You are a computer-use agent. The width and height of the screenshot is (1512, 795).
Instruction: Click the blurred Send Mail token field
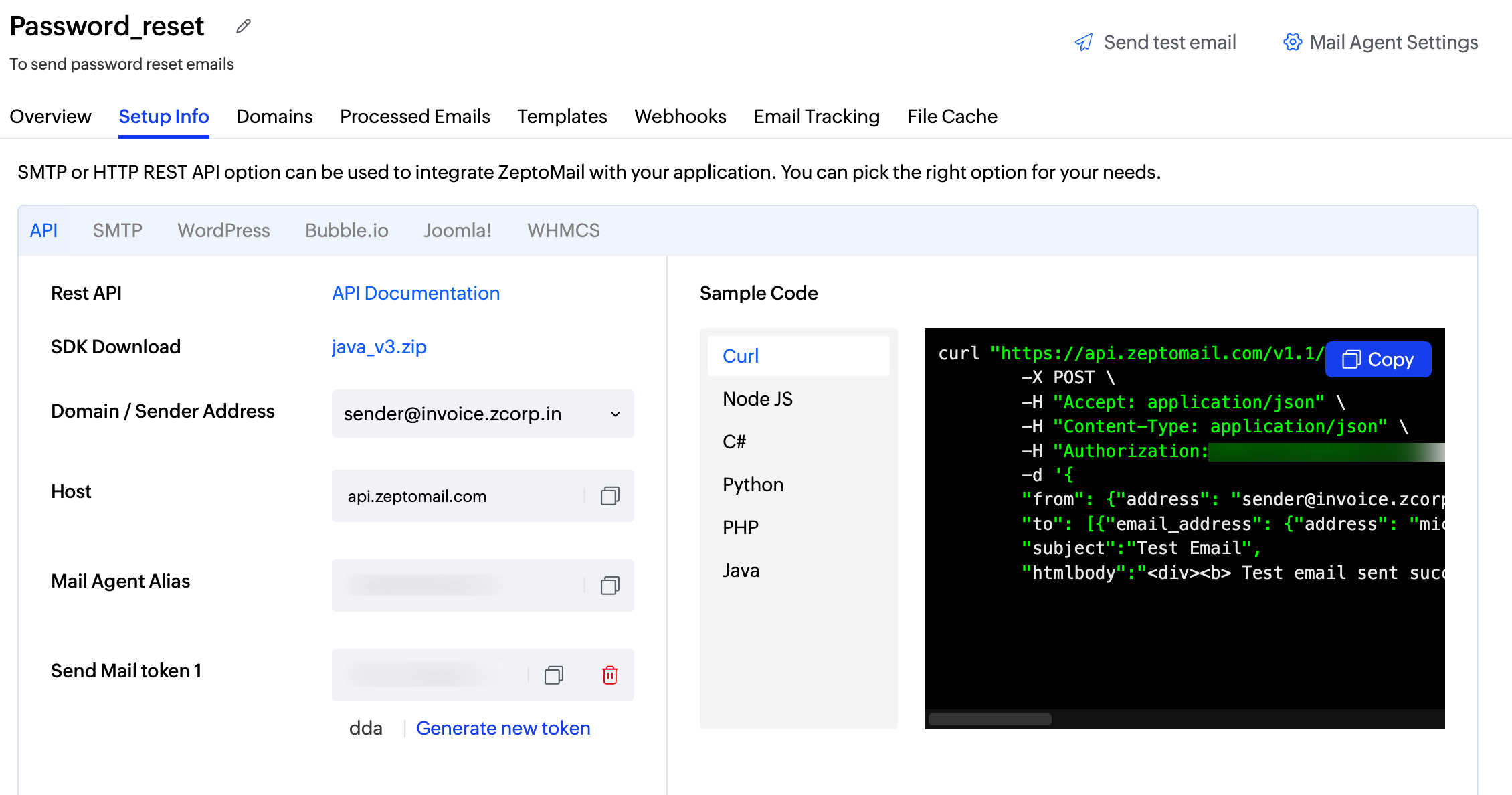pyautogui.click(x=482, y=675)
